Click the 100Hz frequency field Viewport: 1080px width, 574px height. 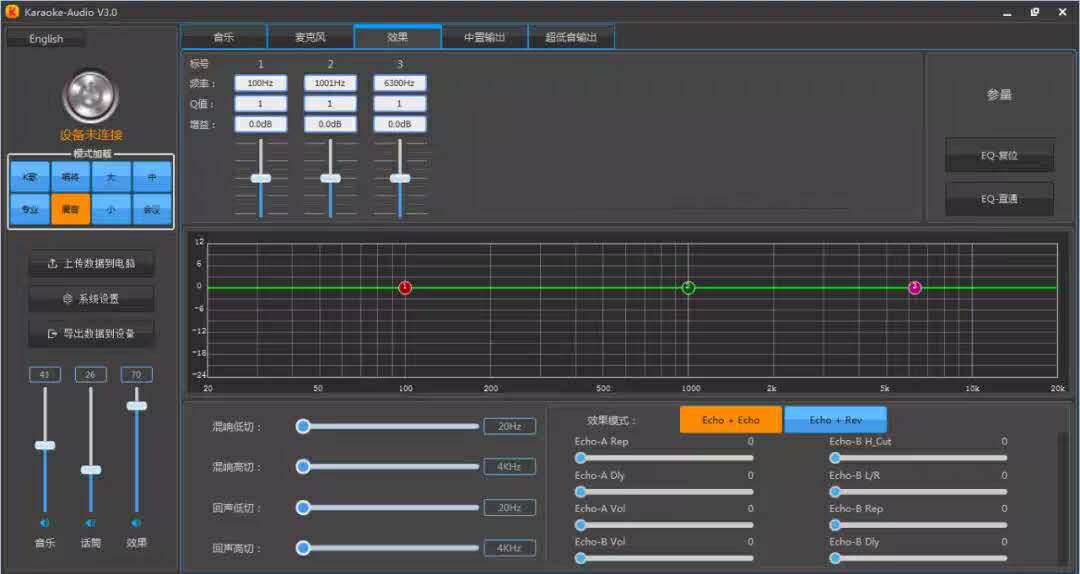[260, 83]
